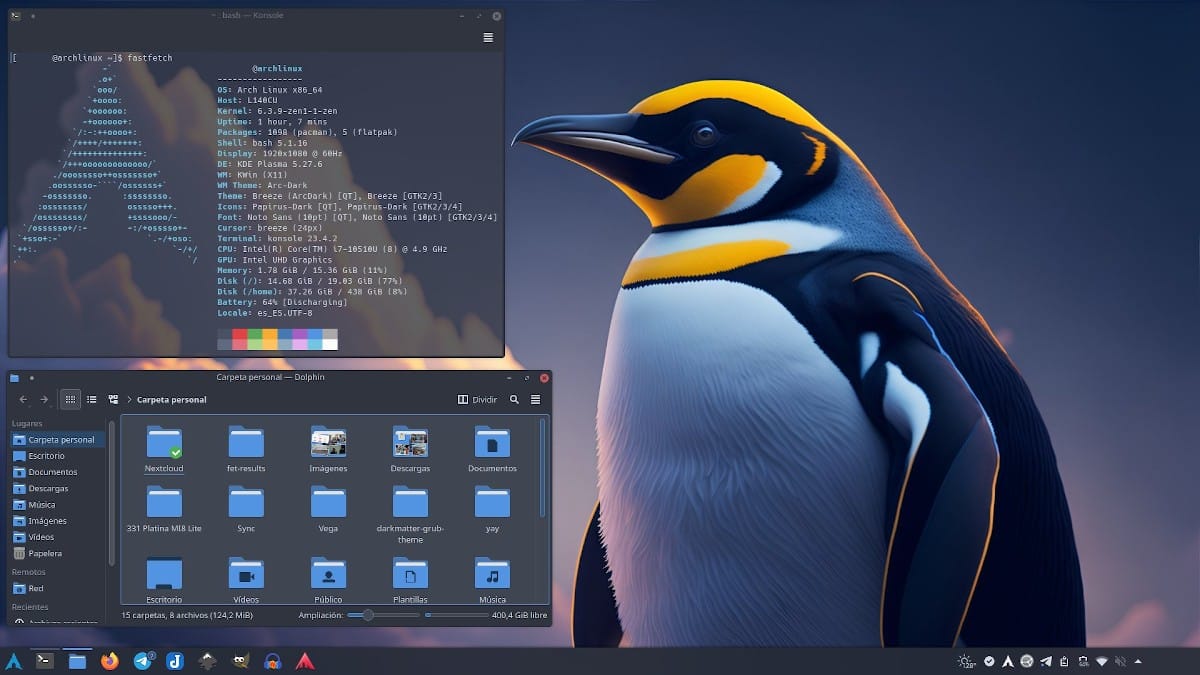Screen dimensions: 1200x675
Task: Click the breadcrumb arrow before Carpeta personal
Action: 129,399
